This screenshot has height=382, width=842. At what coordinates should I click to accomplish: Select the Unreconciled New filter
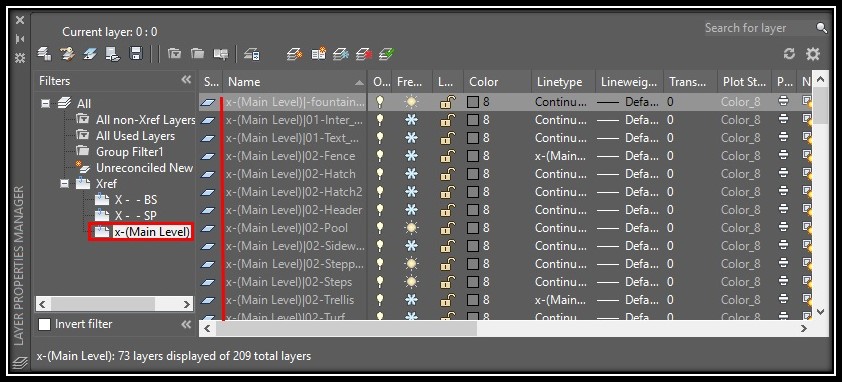pos(144,168)
